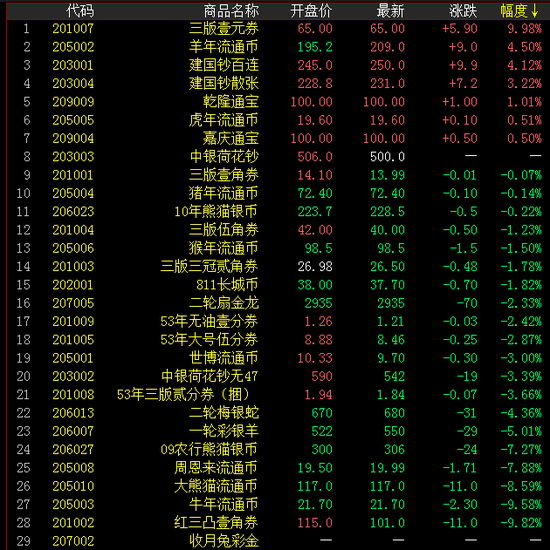
Task: Click code 207005
Action: coord(73,303)
